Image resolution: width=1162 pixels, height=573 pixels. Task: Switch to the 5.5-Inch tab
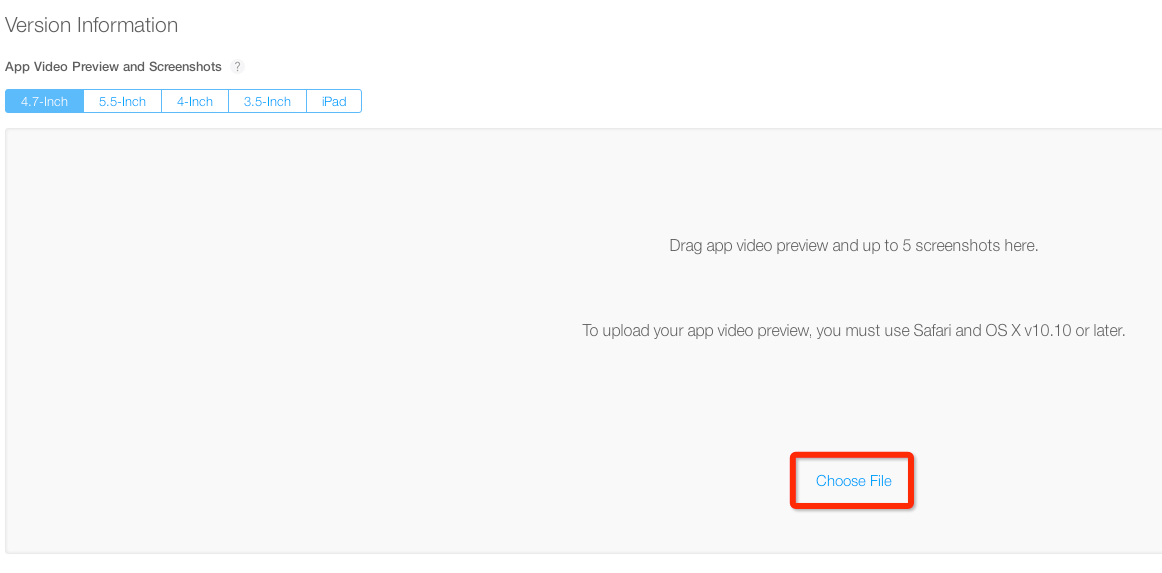click(122, 102)
